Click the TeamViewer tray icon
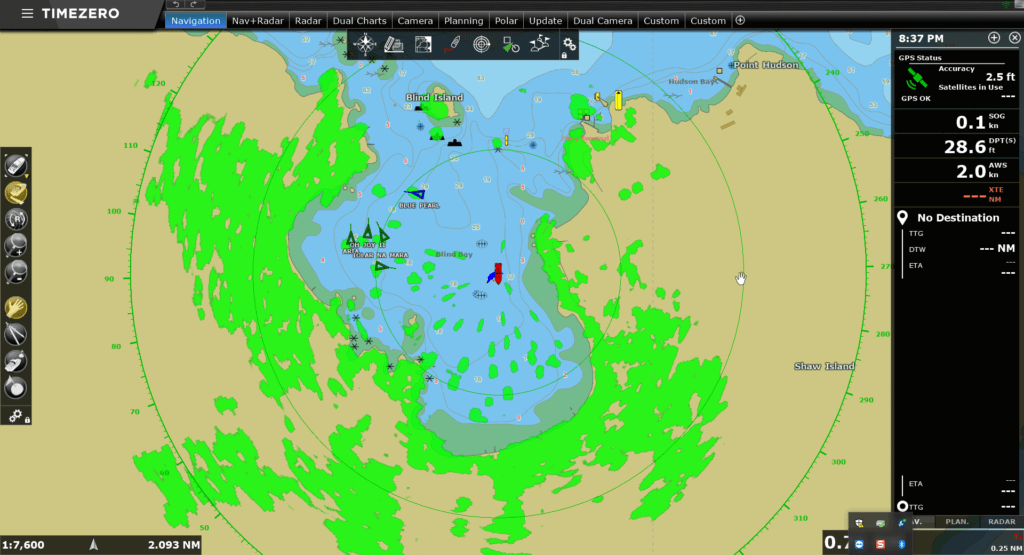Viewport: 1024px width, 555px height. click(859, 544)
